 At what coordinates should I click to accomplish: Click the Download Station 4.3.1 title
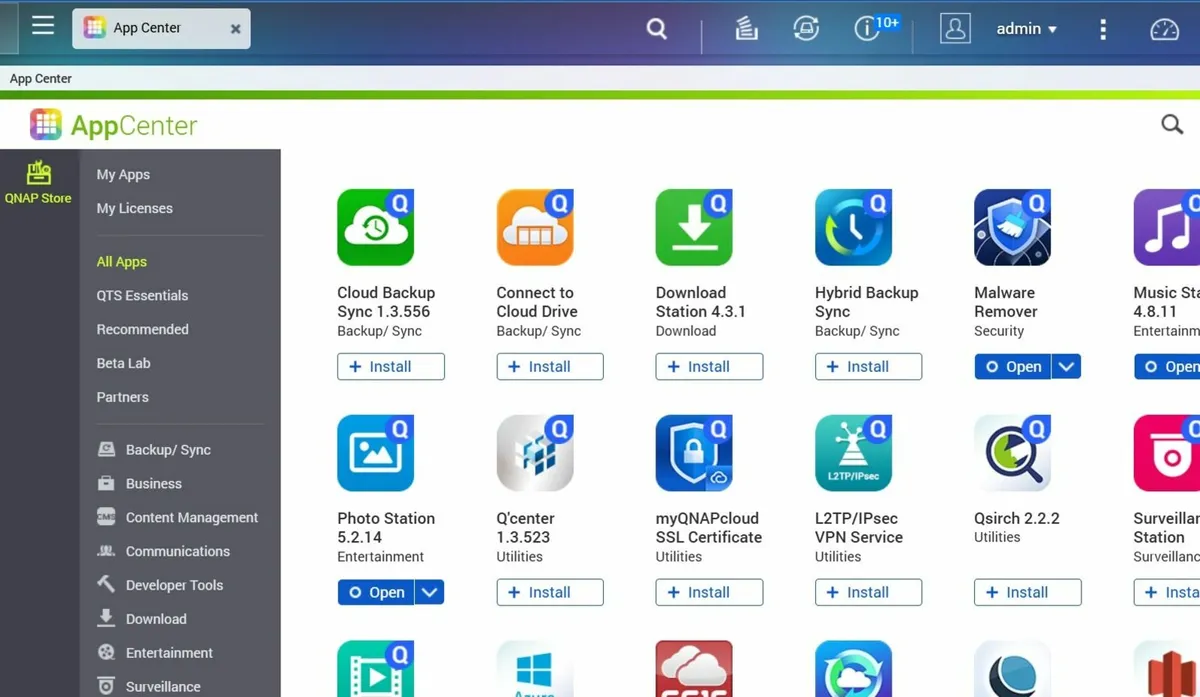701,302
